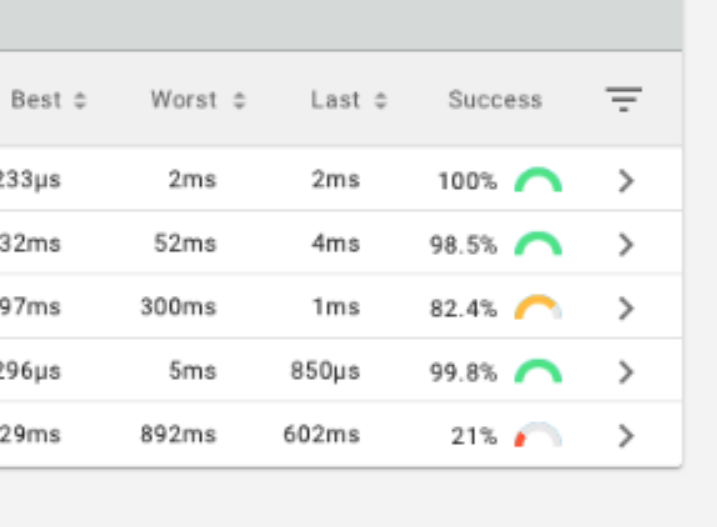The width and height of the screenshot is (717, 527).
Task: Click the 850µs last time cell
Action: coord(326,371)
